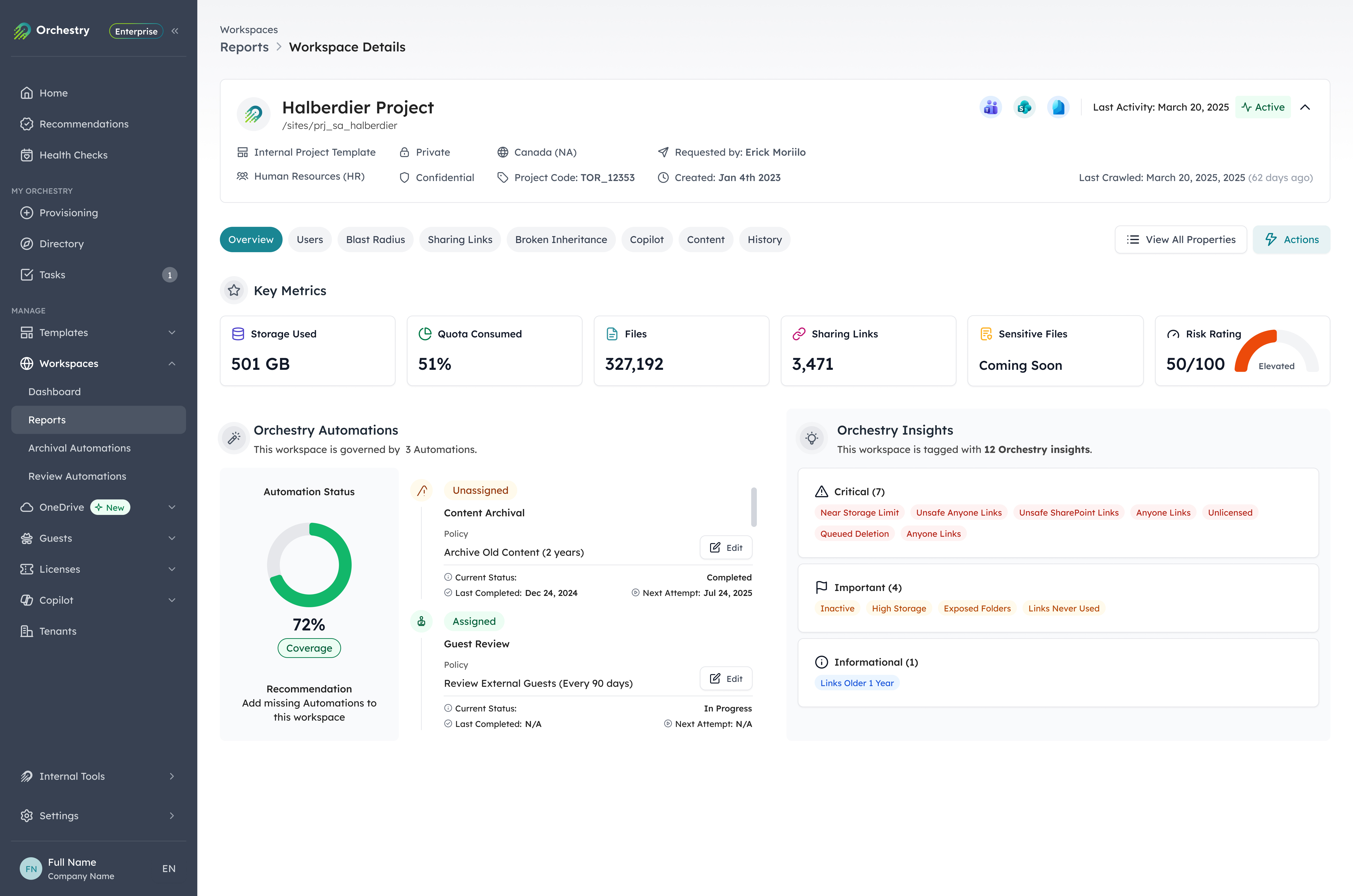Select the Delve icon beside SharePoint
The width and height of the screenshot is (1353, 896).
click(x=1058, y=107)
